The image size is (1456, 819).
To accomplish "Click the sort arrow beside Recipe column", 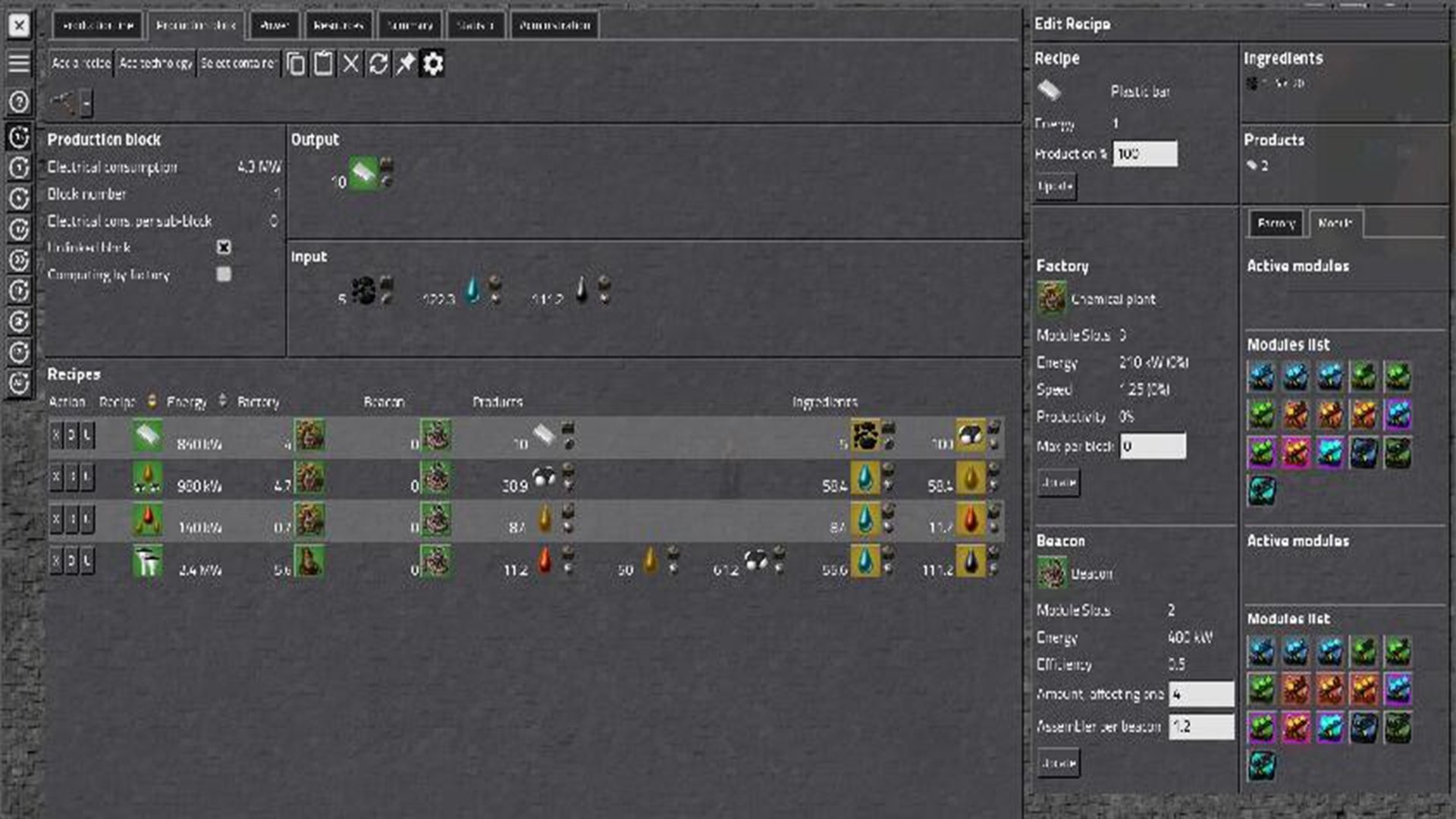I will point(152,400).
